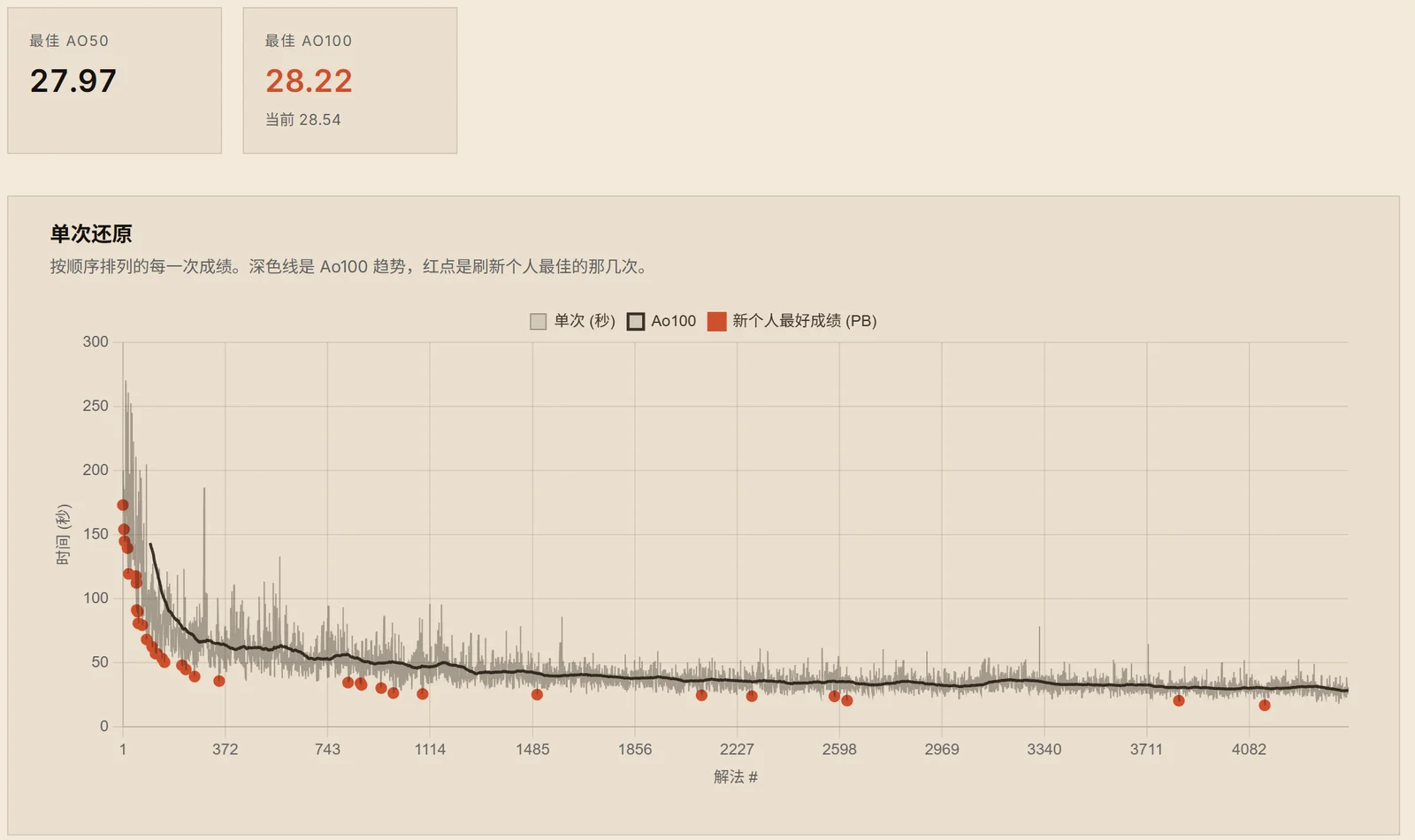Toggle the 新个人最好成绩 (PB) legend series
This screenshot has width=1415, height=840.
[x=792, y=321]
